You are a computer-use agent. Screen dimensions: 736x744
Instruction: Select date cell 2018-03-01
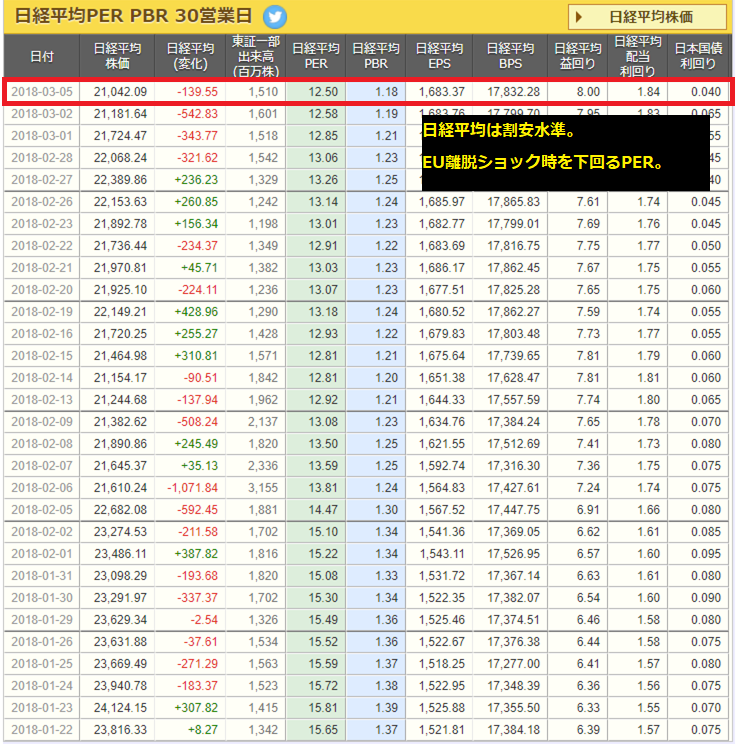click(x=42, y=136)
